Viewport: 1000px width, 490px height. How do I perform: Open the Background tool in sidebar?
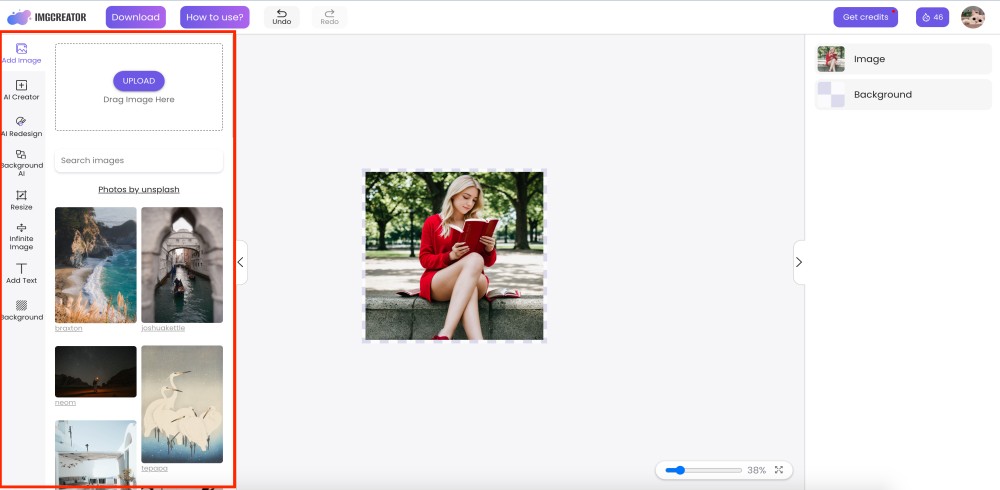(22, 310)
